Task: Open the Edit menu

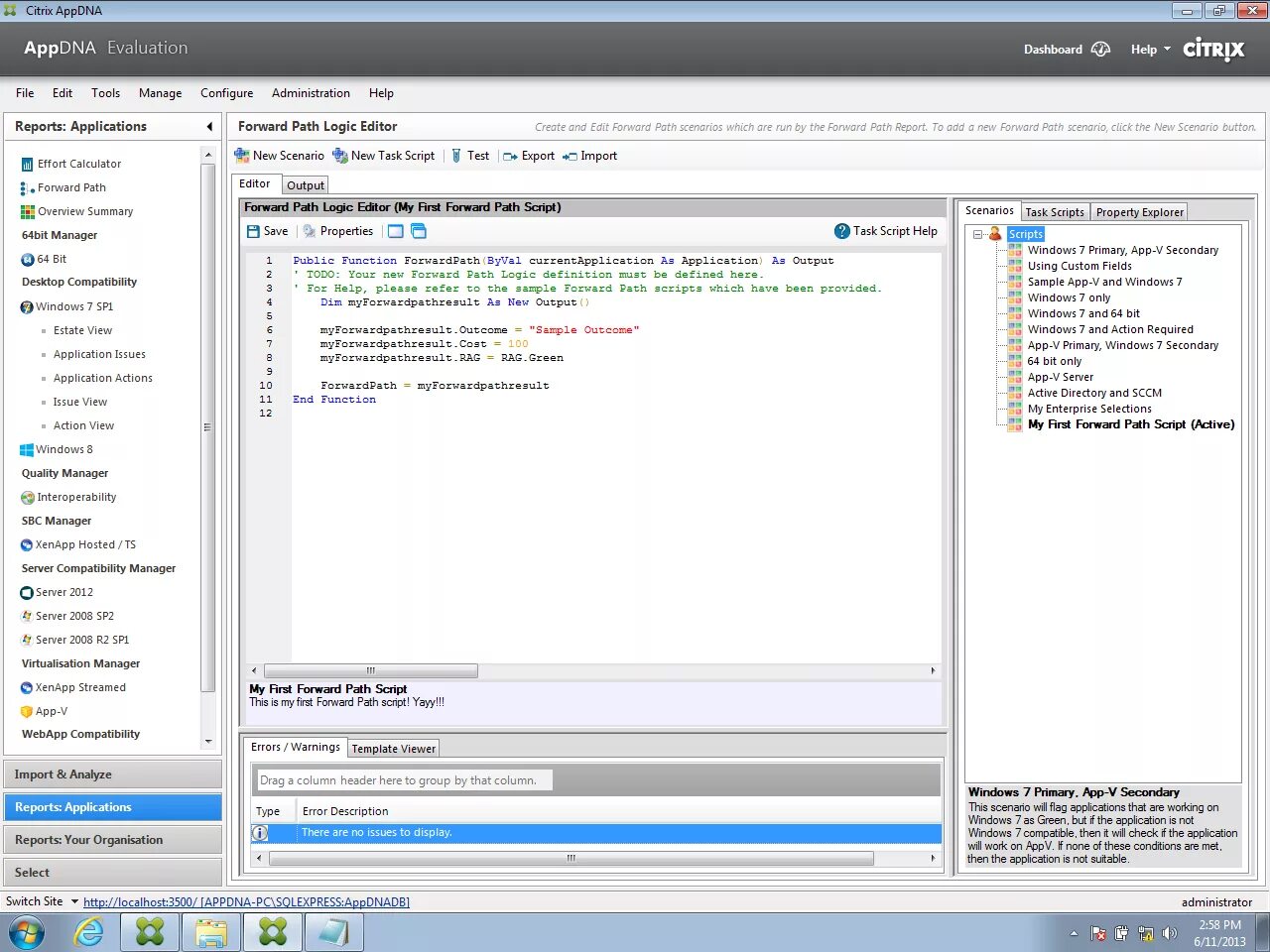Action: coord(63,93)
